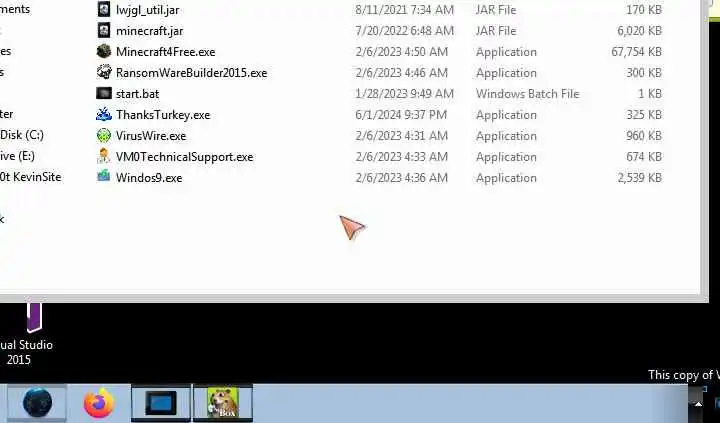The image size is (720, 423).
Task: Click the 300 KB size cell
Action: (644, 73)
